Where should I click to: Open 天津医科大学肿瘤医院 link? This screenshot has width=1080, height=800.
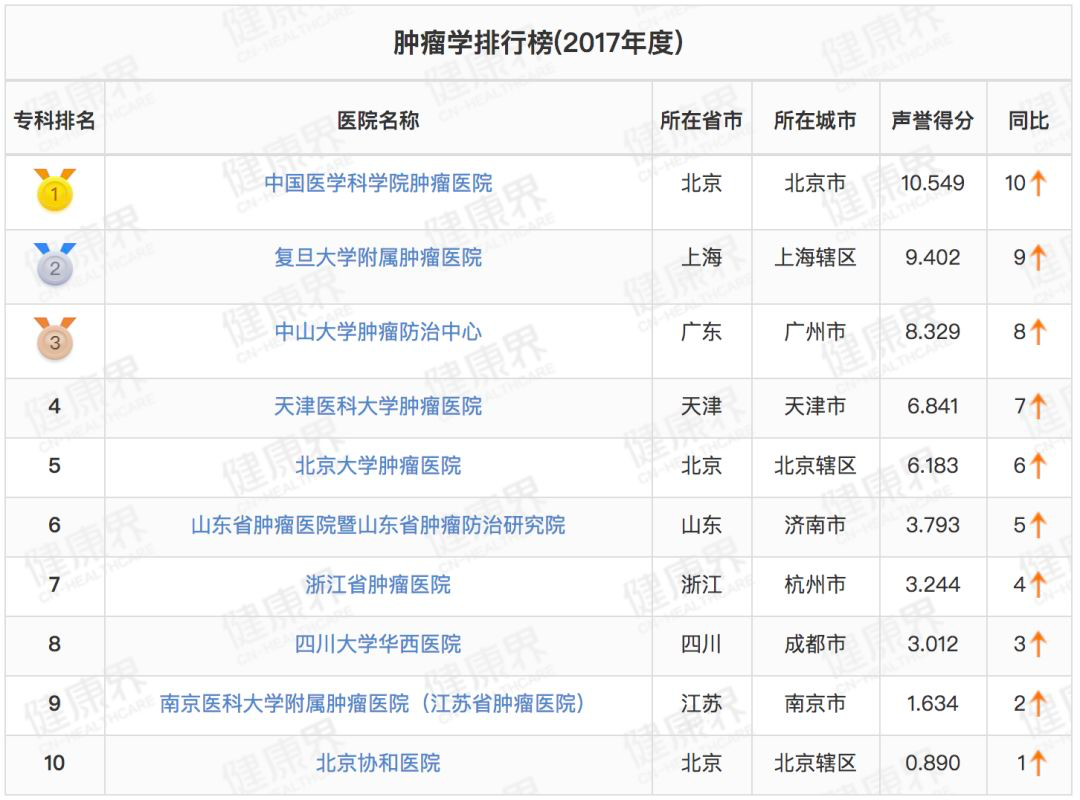[x=378, y=407]
